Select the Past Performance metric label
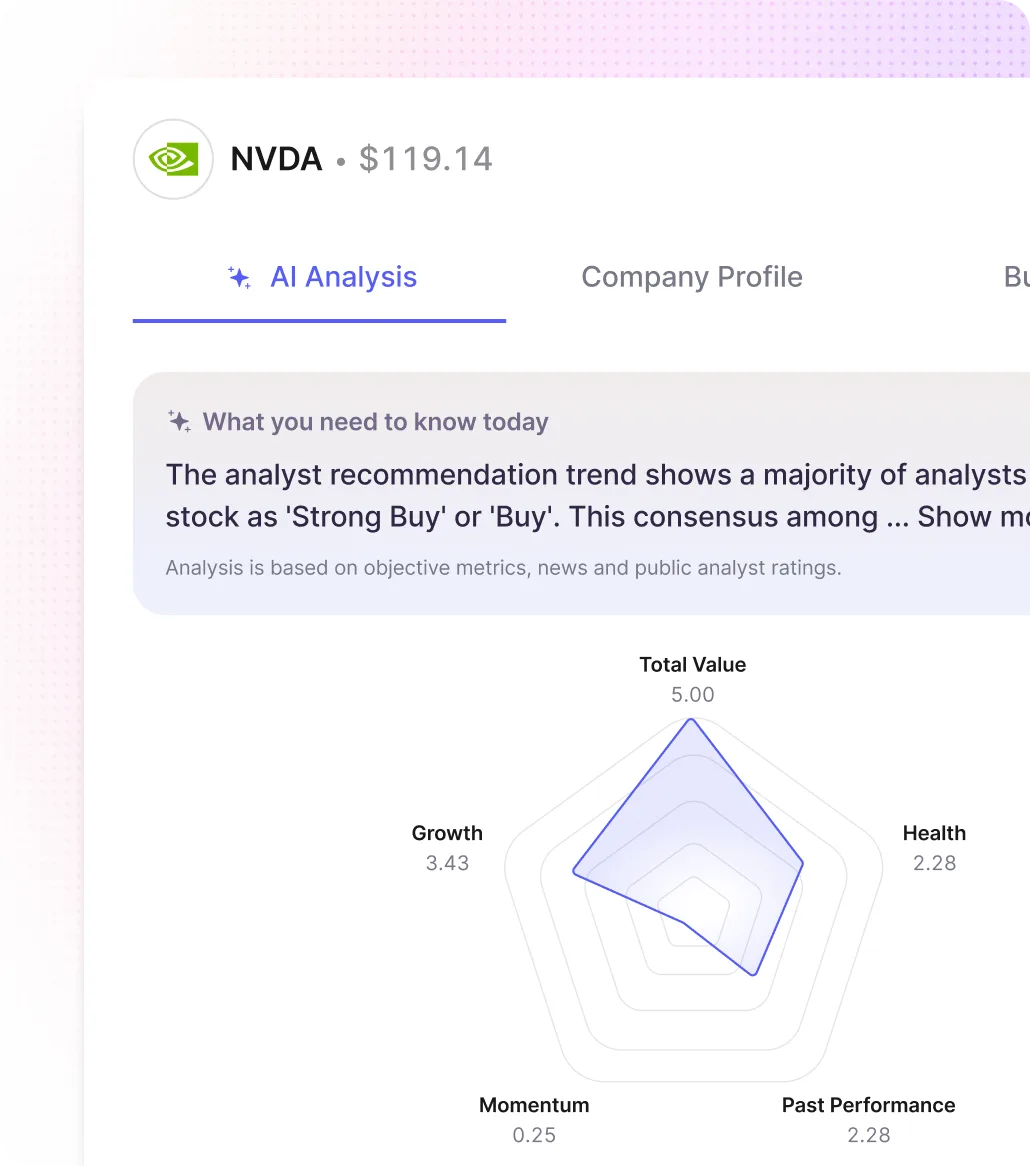The height and width of the screenshot is (1166, 1030). point(868,1105)
